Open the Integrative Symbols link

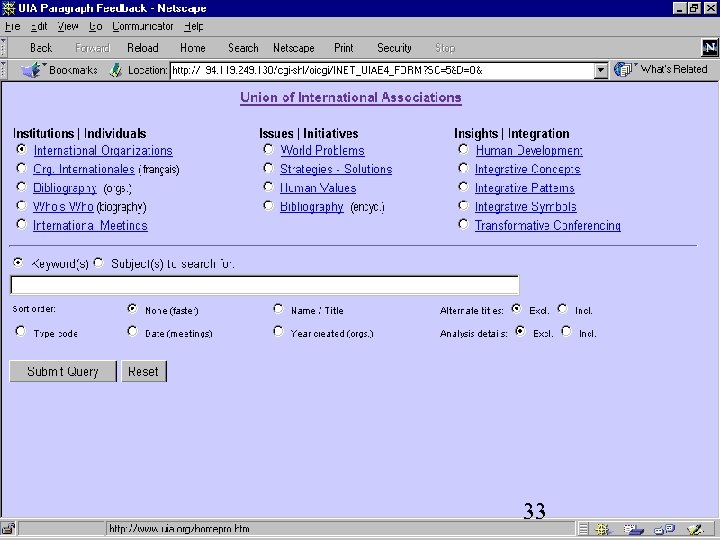[526, 207]
